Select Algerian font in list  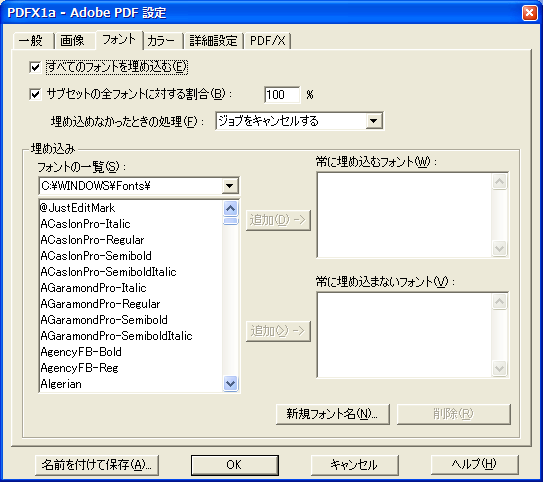131,384
